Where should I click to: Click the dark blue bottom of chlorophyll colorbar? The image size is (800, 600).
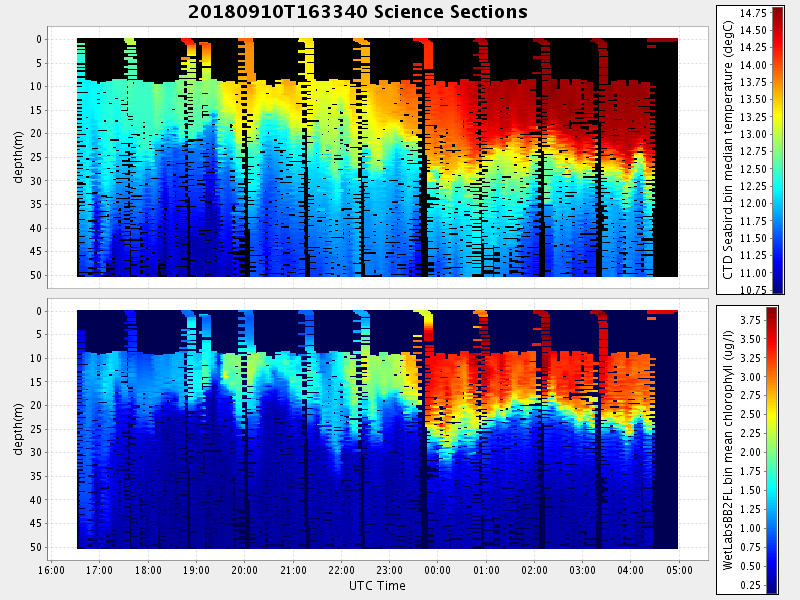(x=771, y=588)
